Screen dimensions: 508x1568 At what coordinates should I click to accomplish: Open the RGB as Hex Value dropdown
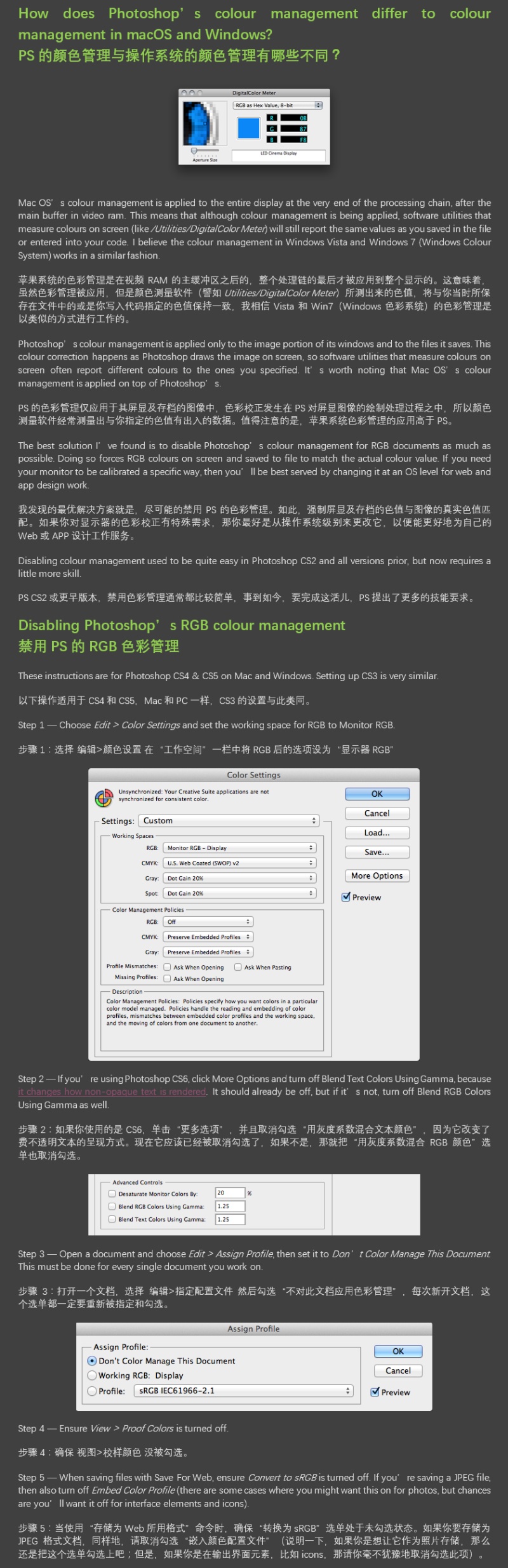click(278, 105)
